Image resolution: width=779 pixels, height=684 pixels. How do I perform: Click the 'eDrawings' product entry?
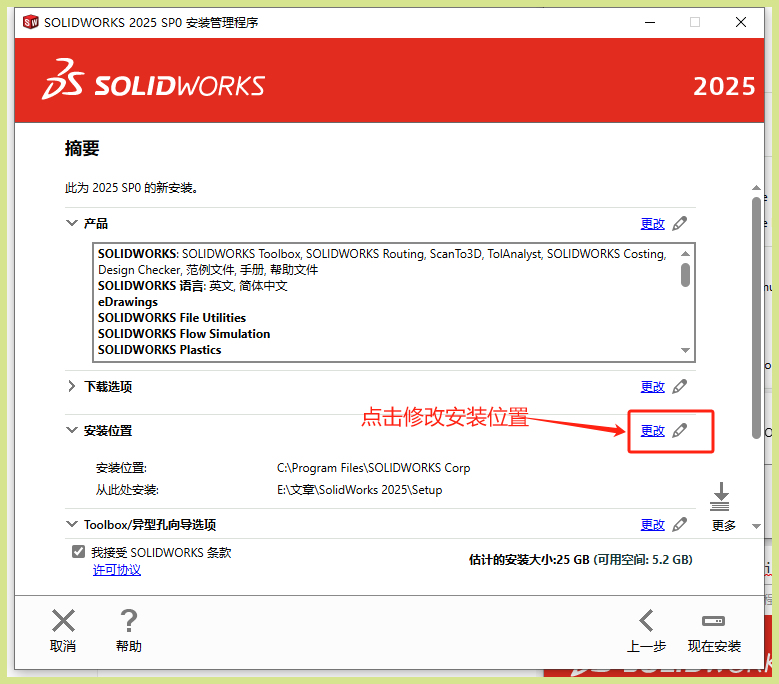point(128,302)
